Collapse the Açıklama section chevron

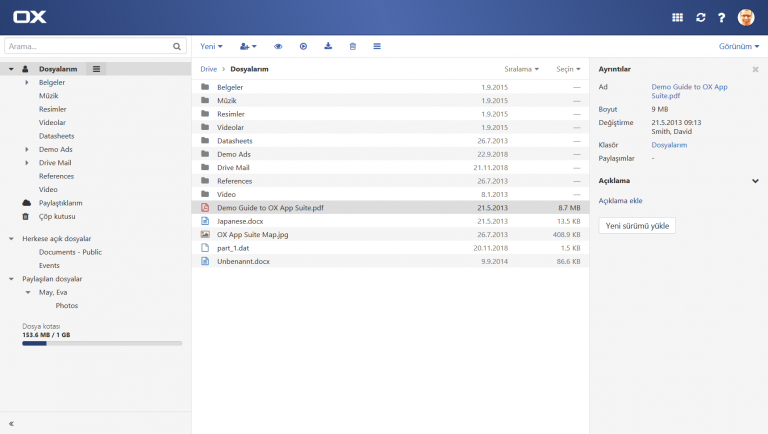(x=755, y=181)
